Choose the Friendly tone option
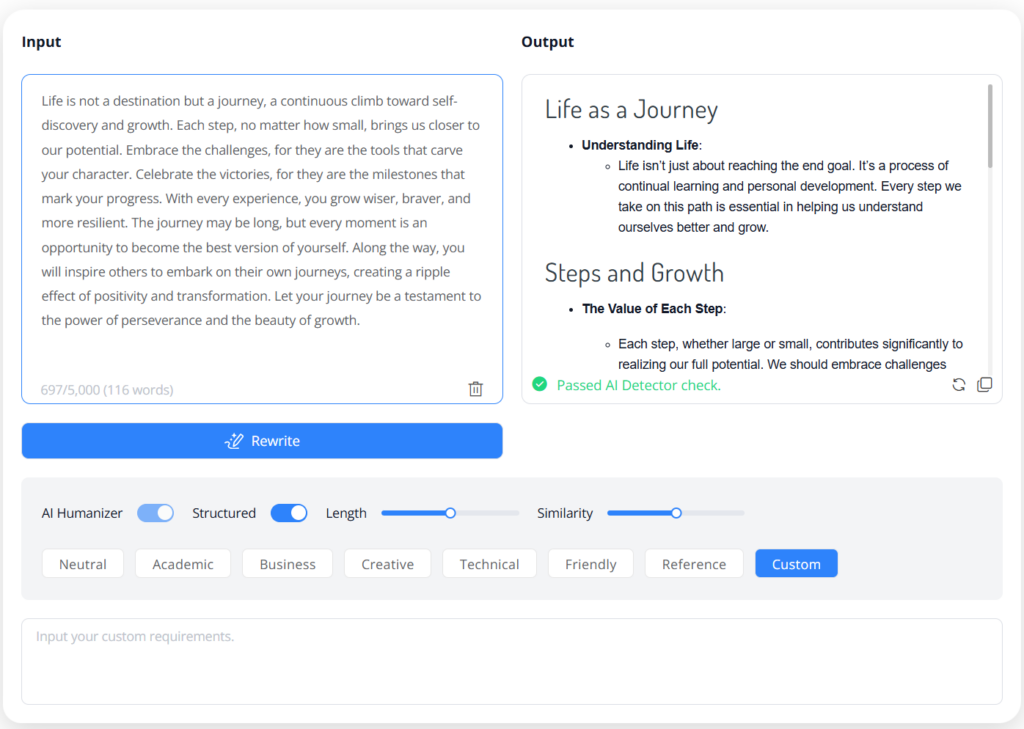The height and width of the screenshot is (729, 1024). [x=590, y=564]
